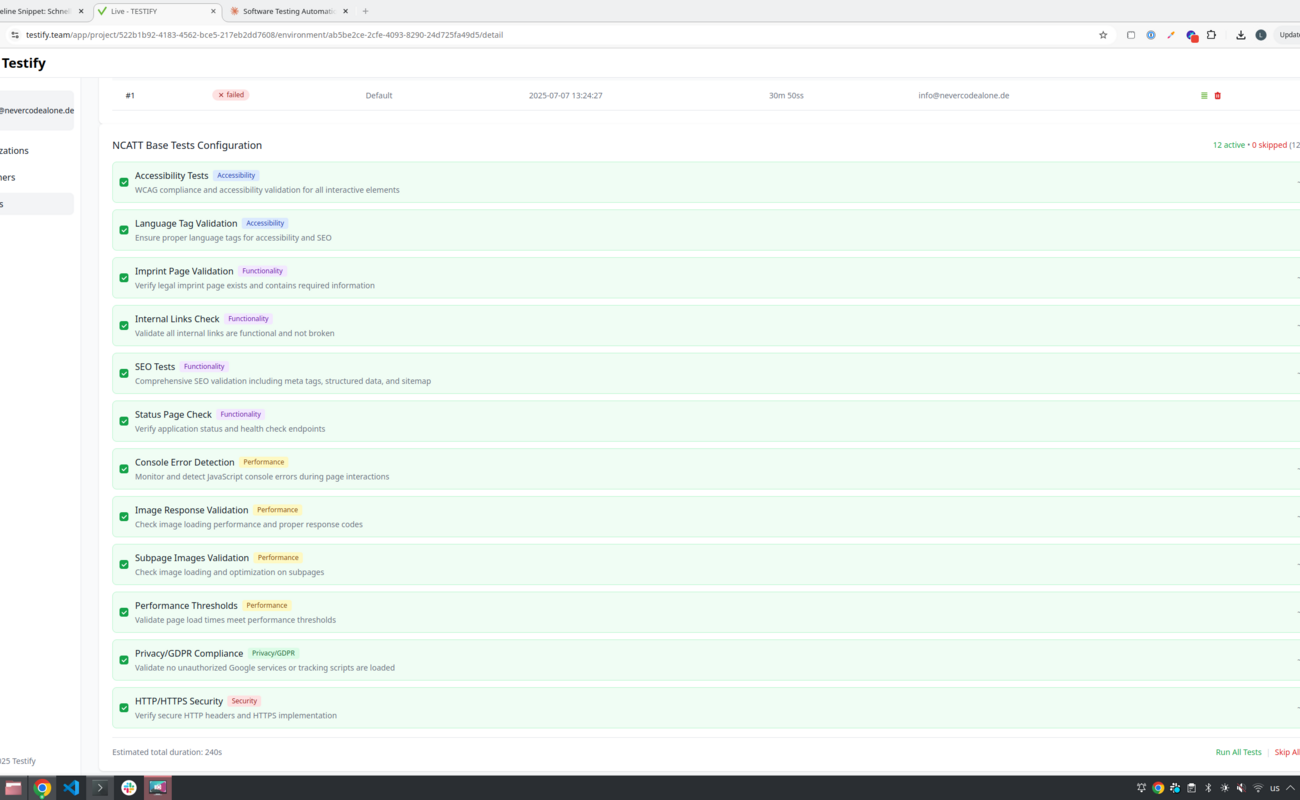Toggle Subpage Images Validation checkbox

(x=124, y=564)
